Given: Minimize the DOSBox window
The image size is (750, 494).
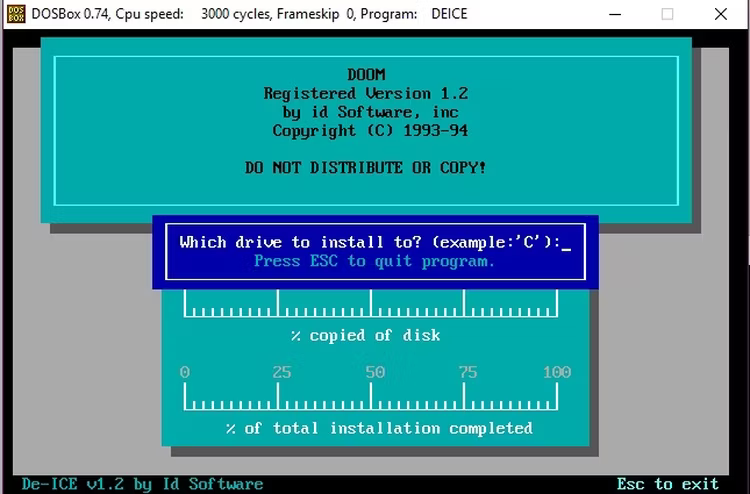Looking at the screenshot, I should coord(615,14).
